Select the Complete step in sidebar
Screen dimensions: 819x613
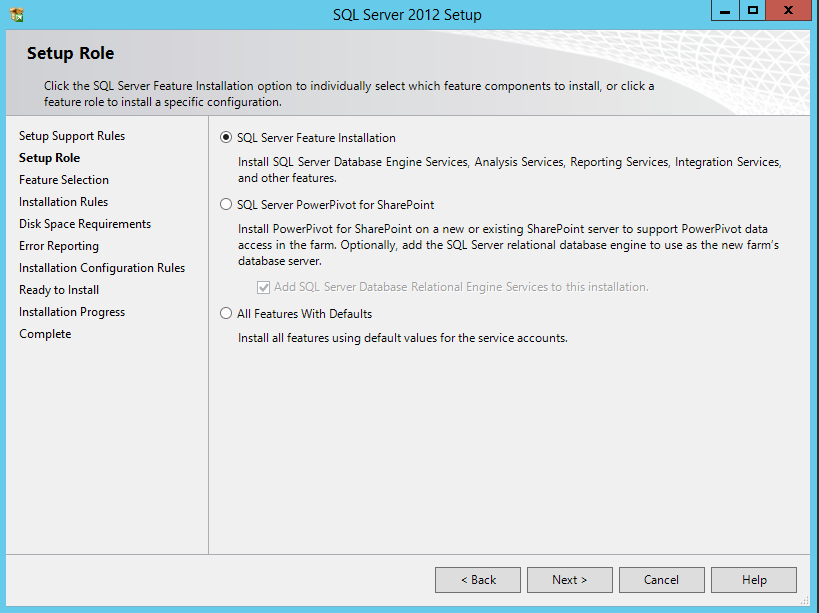pyautogui.click(x=45, y=334)
